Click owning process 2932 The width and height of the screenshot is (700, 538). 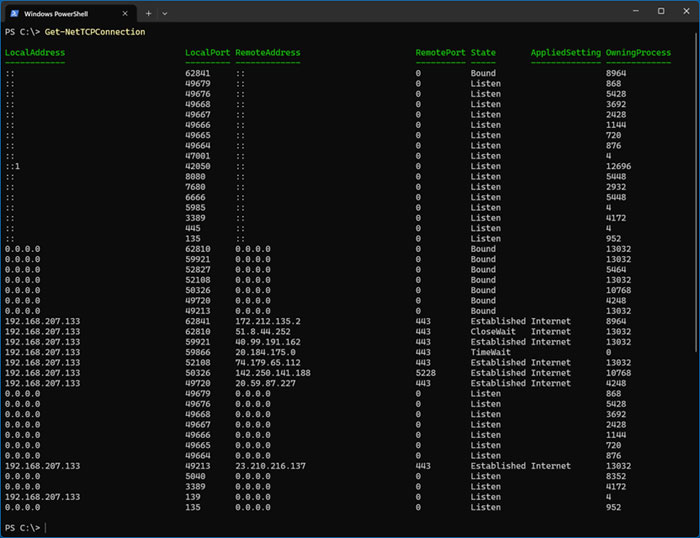click(x=616, y=187)
